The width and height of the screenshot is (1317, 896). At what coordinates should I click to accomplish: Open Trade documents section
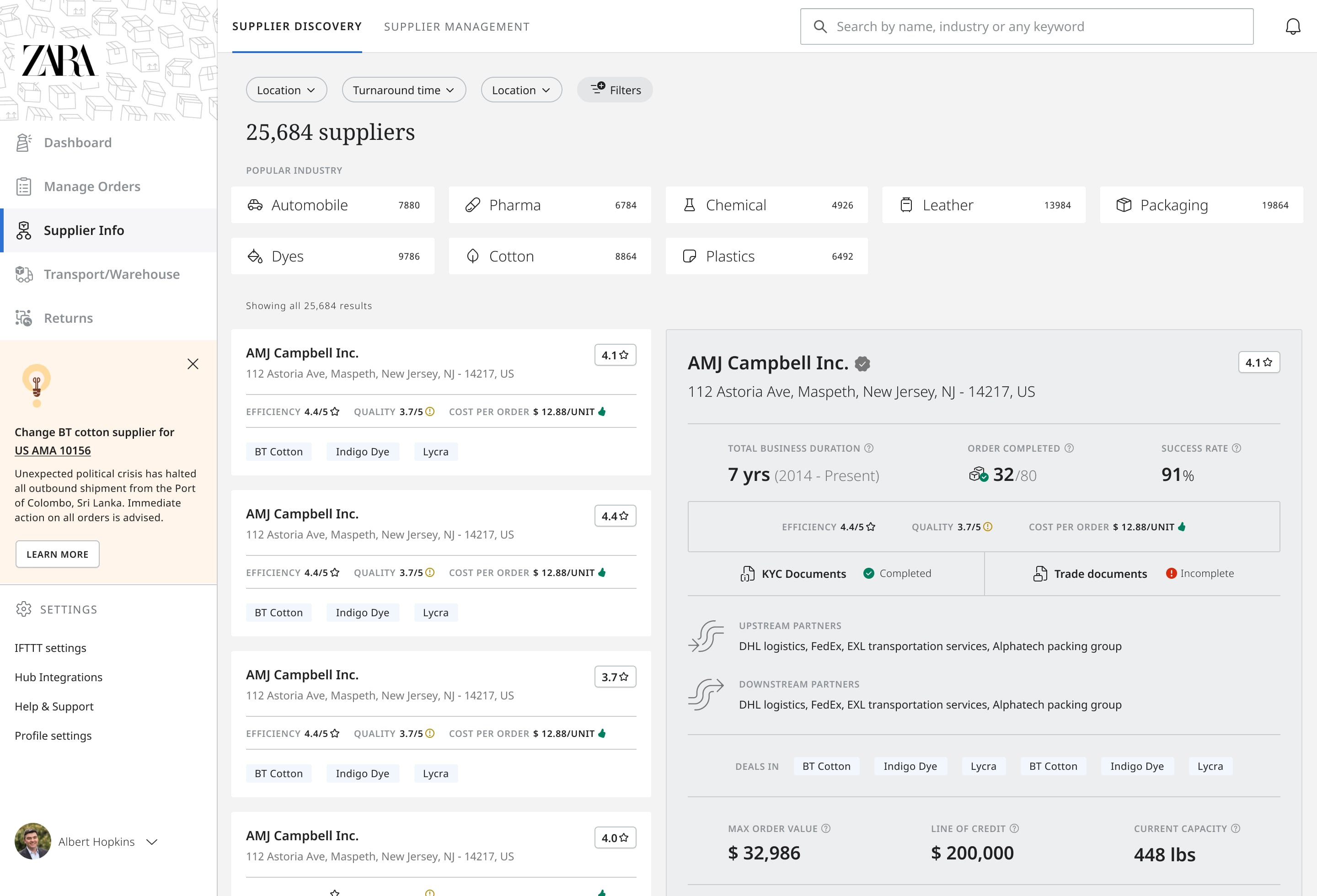pos(1132,574)
